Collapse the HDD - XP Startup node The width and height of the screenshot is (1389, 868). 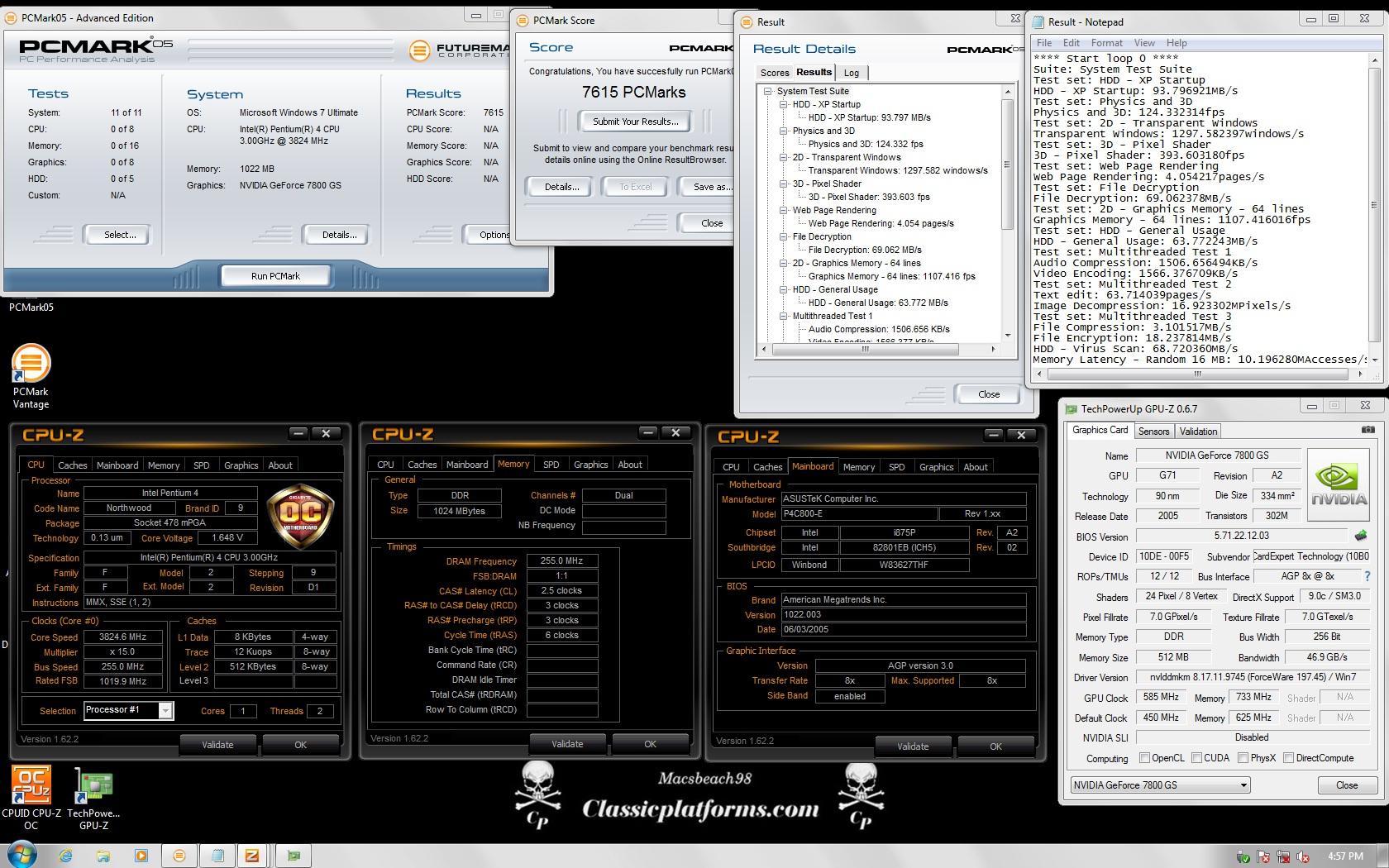pyautogui.click(x=784, y=104)
